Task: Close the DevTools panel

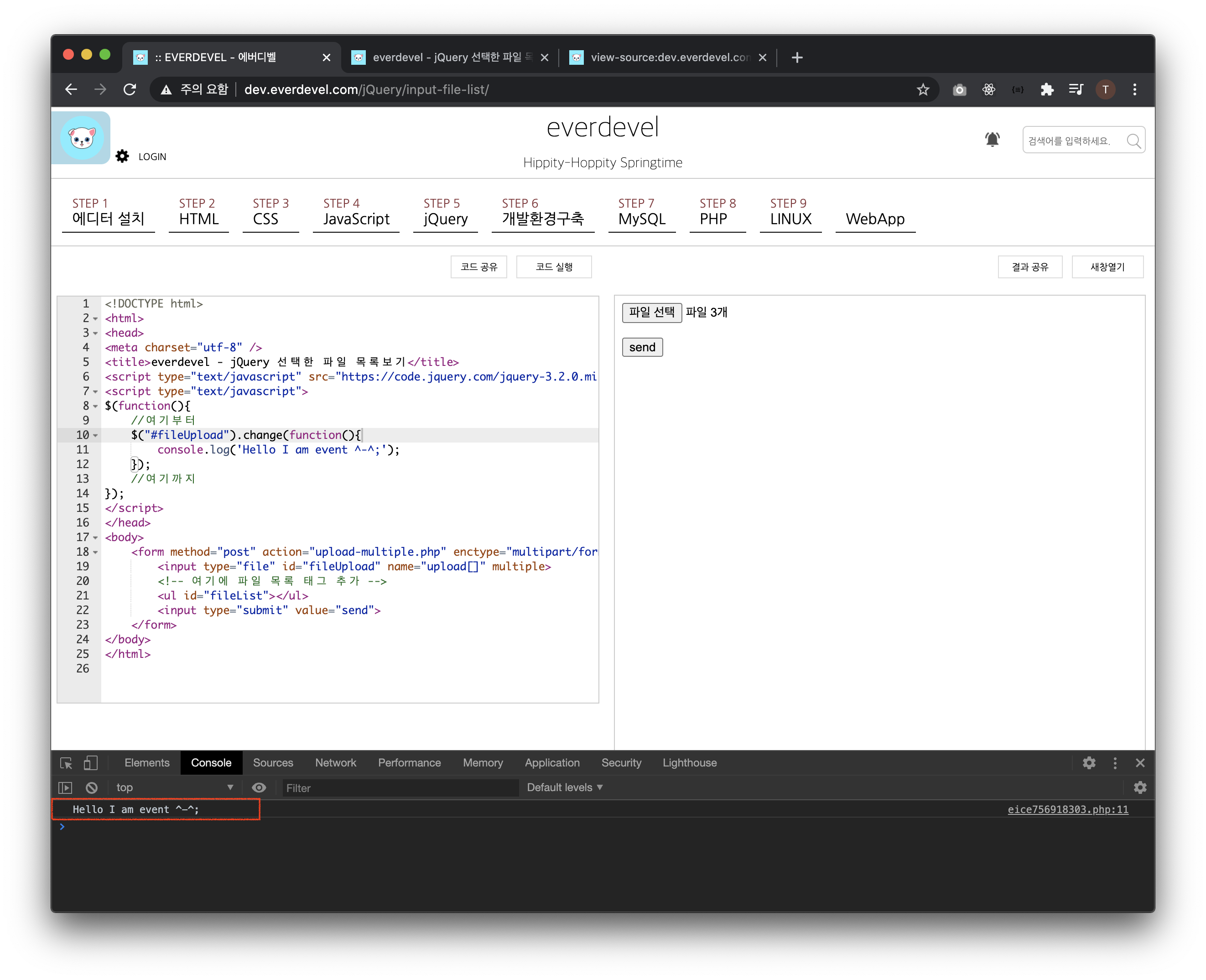Action: pyautogui.click(x=1140, y=763)
